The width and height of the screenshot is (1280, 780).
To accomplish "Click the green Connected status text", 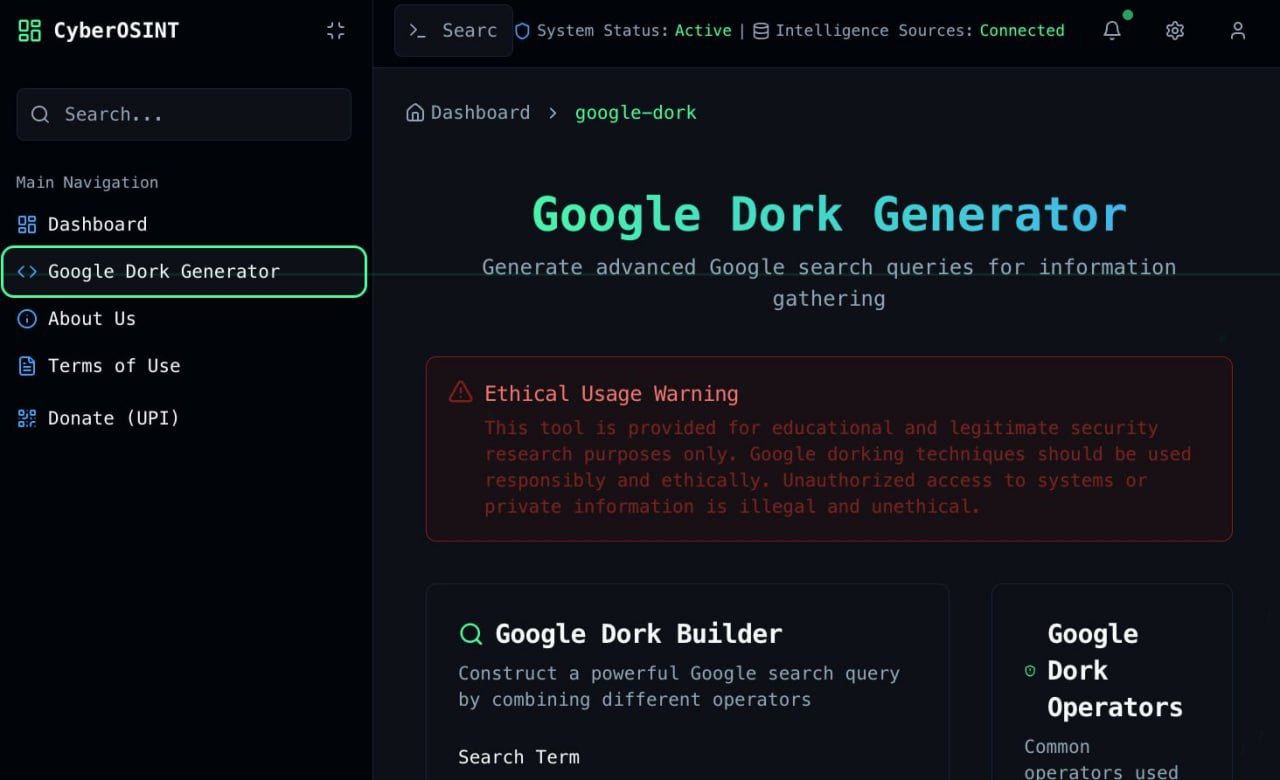I will click(x=1022, y=31).
